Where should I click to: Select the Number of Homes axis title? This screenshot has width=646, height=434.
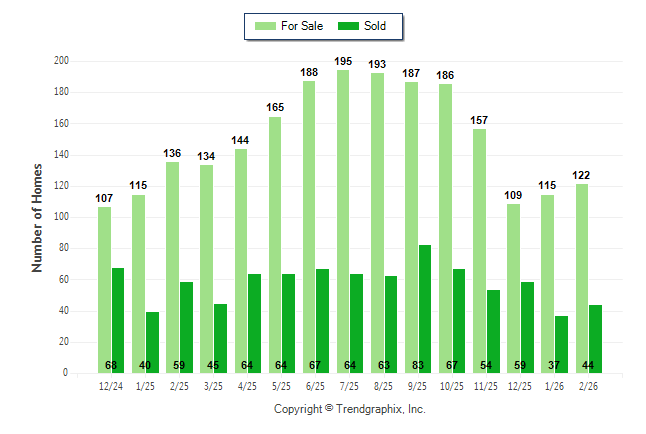pyautogui.click(x=38, y=218)
